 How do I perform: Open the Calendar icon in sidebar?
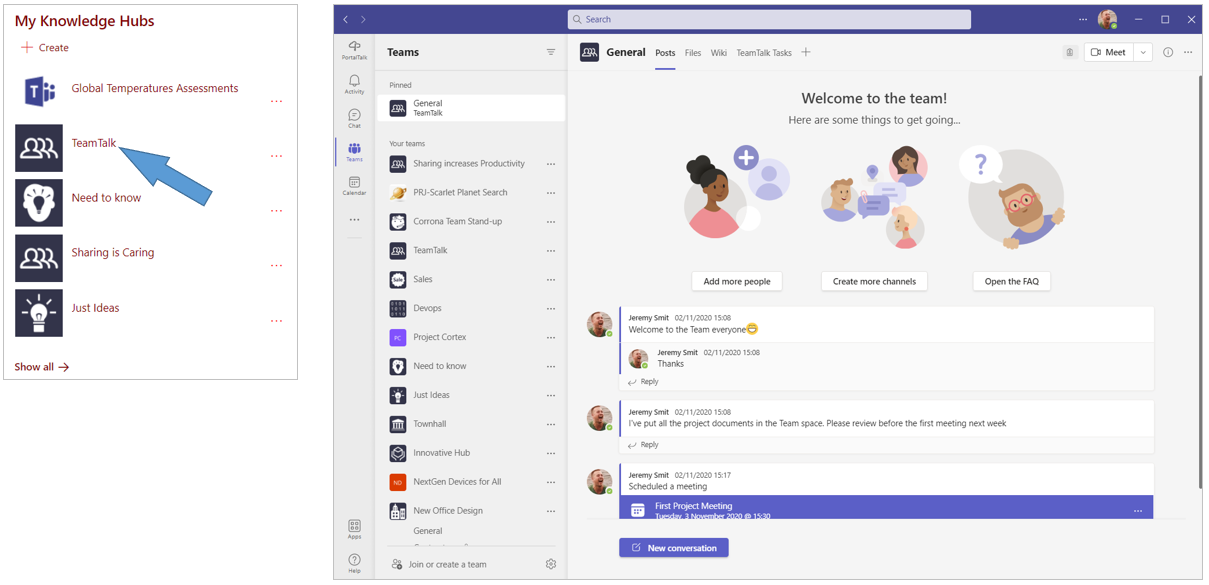pyautogui.click(x=354, y=186)
